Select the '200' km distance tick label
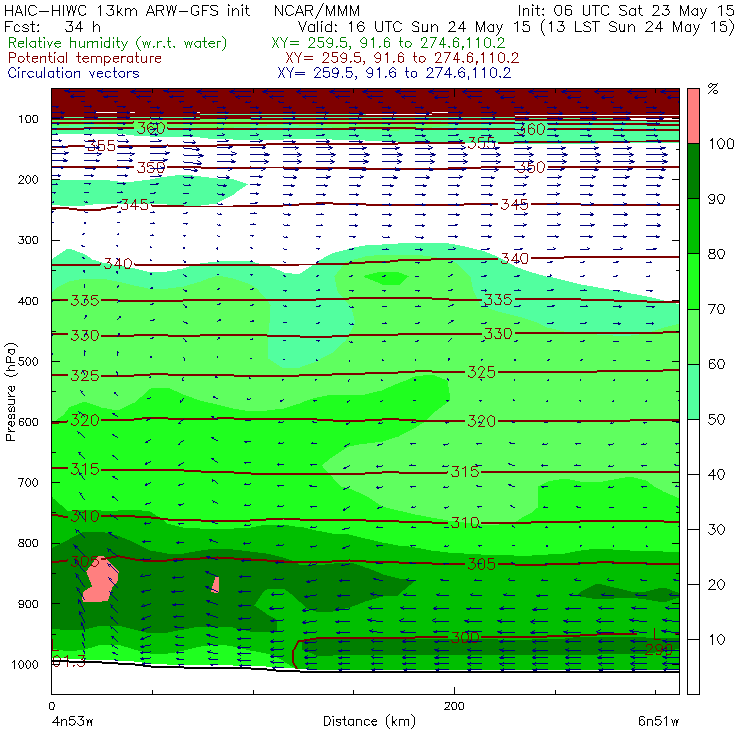740x740 pixels. tap(454, 706)
